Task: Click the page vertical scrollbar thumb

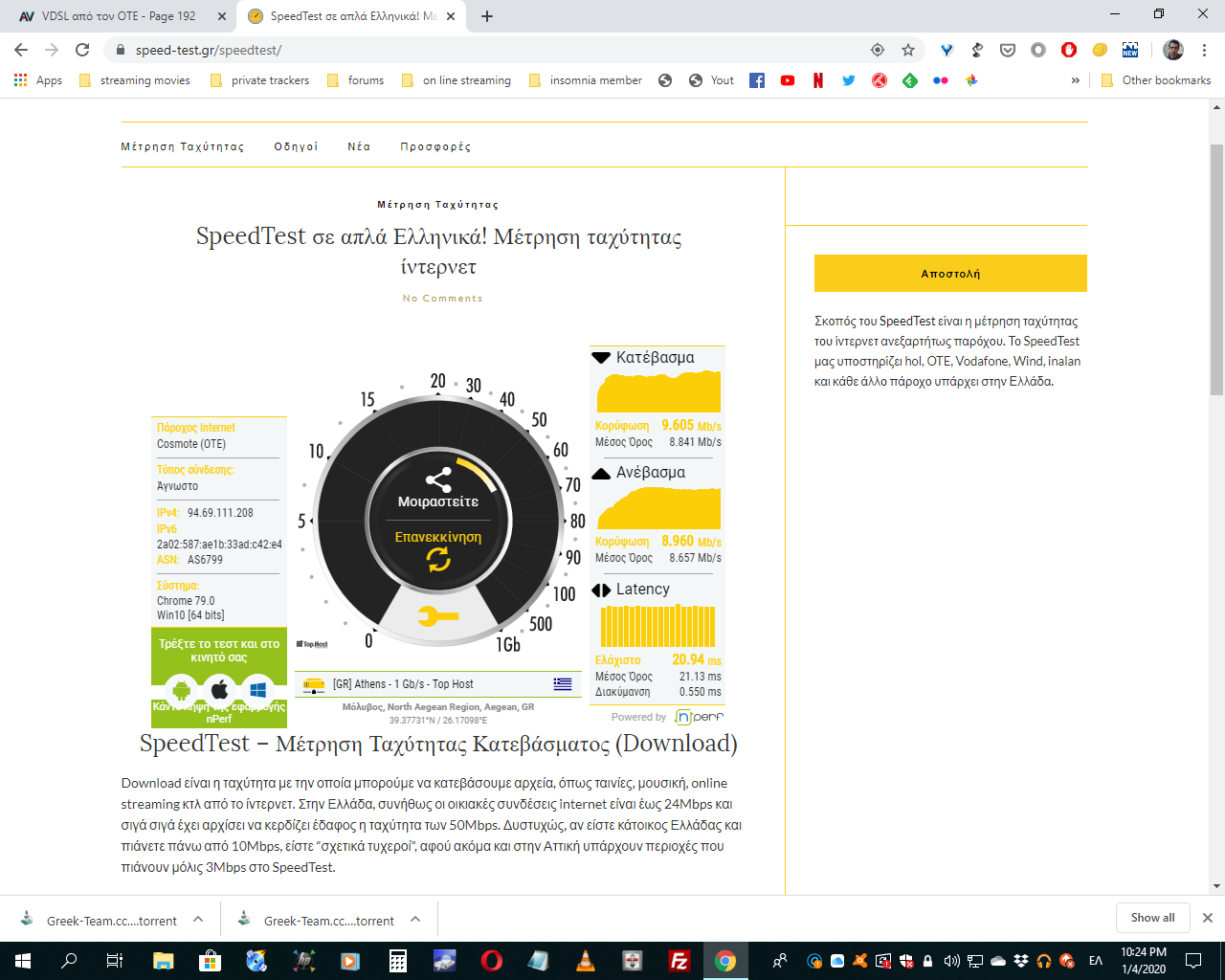Action: click(x=1216, y=268)
